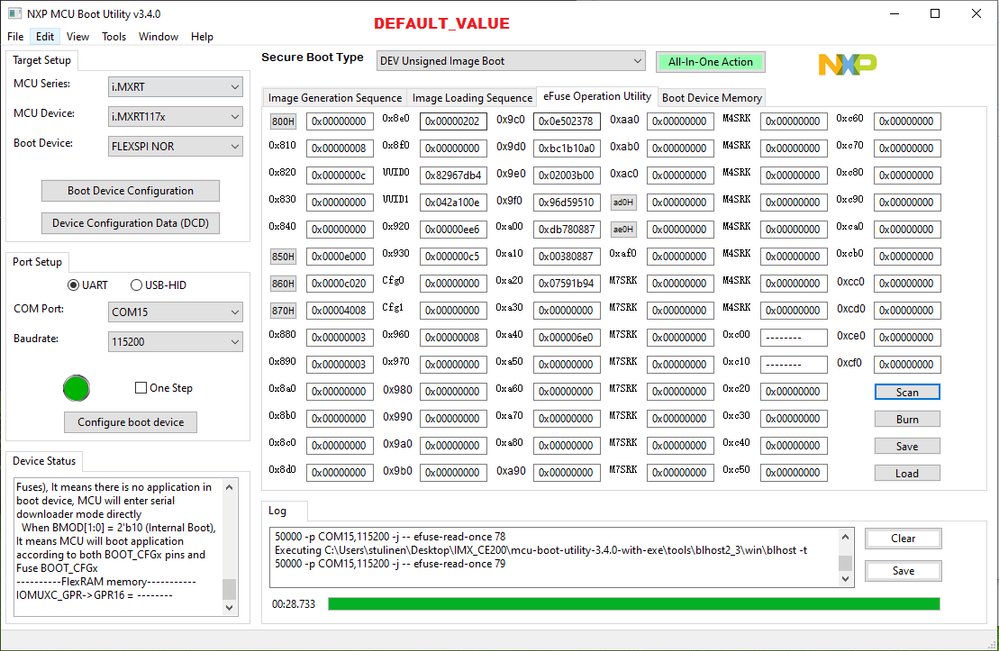Screen dimensions: 999x651
Task: Click the 0xcf0 fuse value field
Action: pyautogui.click(x=907, y=364)
